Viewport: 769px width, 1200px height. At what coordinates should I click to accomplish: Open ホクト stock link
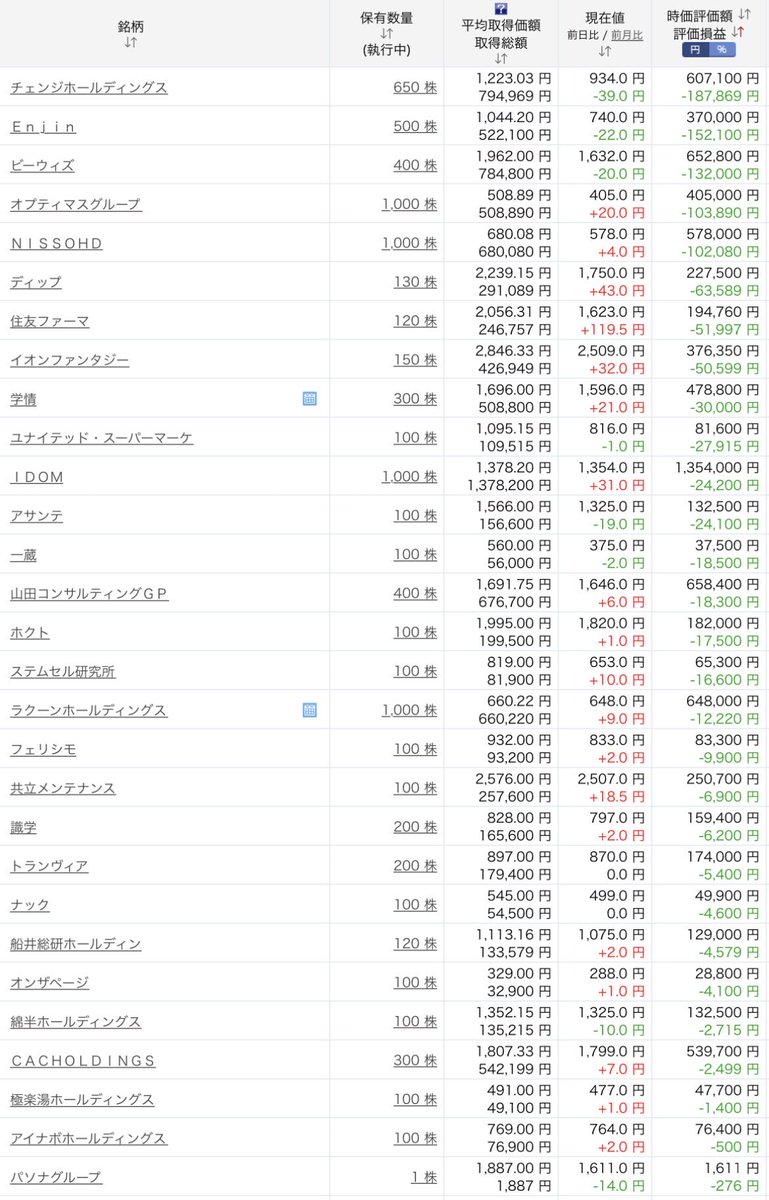pos(30,633)
